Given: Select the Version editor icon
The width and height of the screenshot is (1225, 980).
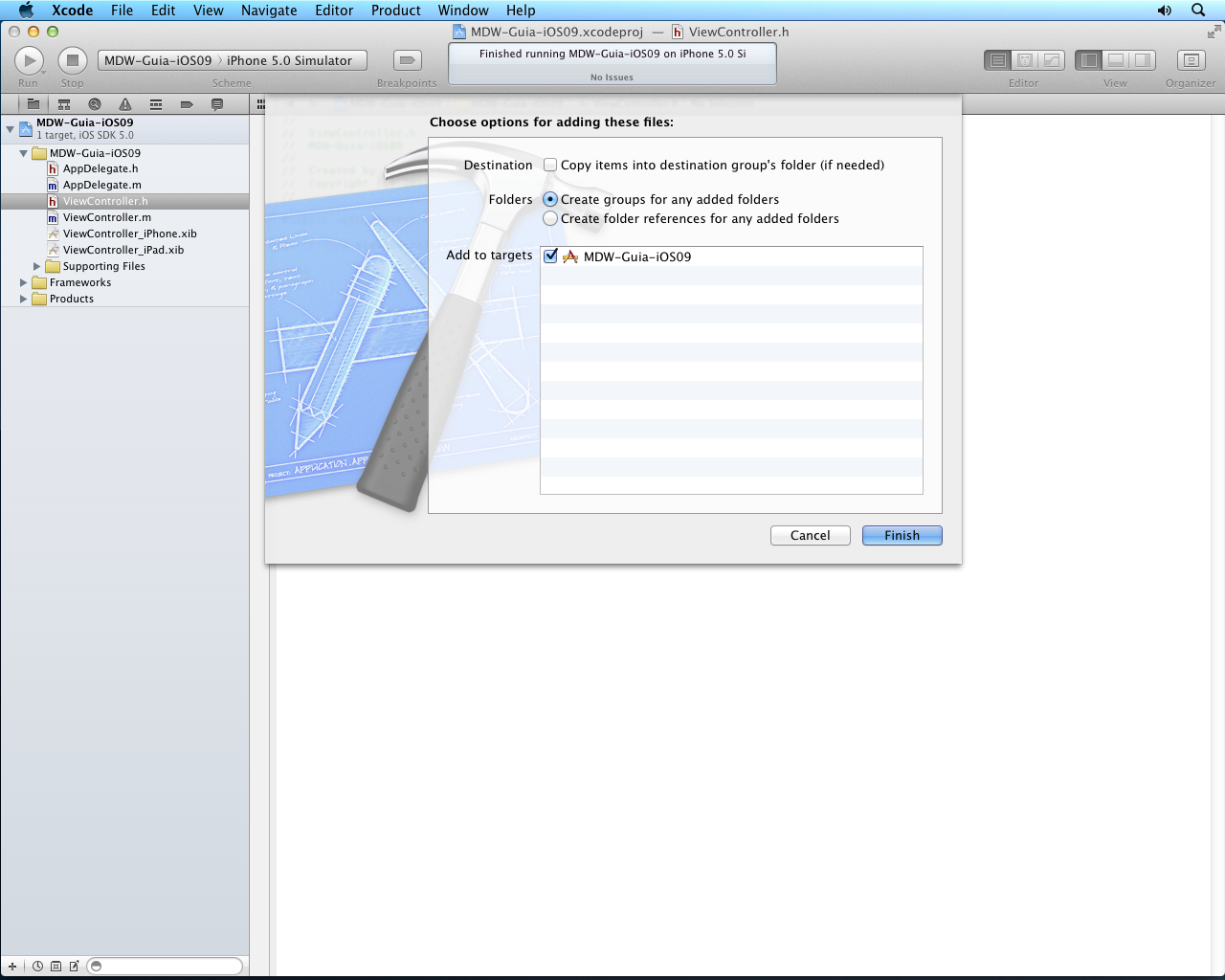Looking at the screenshot, I should (1052, 60).
